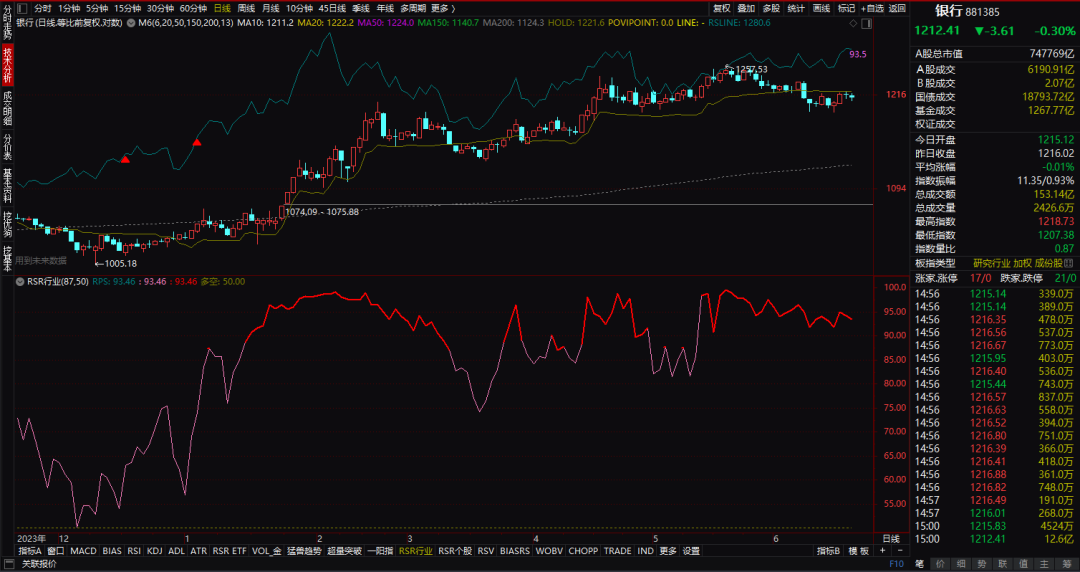Open the 分价表 sidebar tab
Image resolution: width=1080 pixels, height=572 pixels.
coord(8,147)
